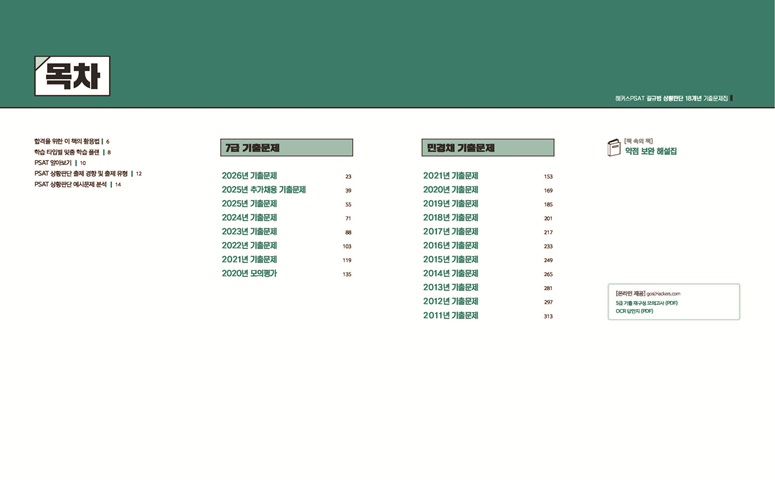775x480 pixels.
Task: Open the 2014년 기출문제 entry
Action: tap(450, 273)
